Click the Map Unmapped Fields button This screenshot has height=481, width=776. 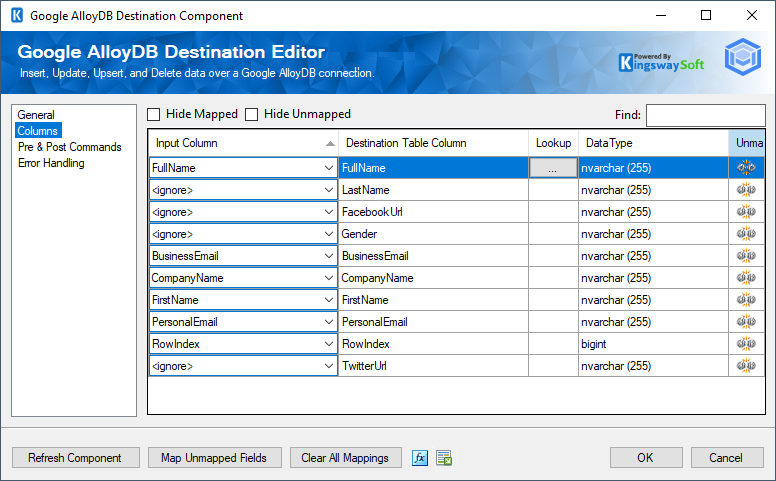coord(215,458)
